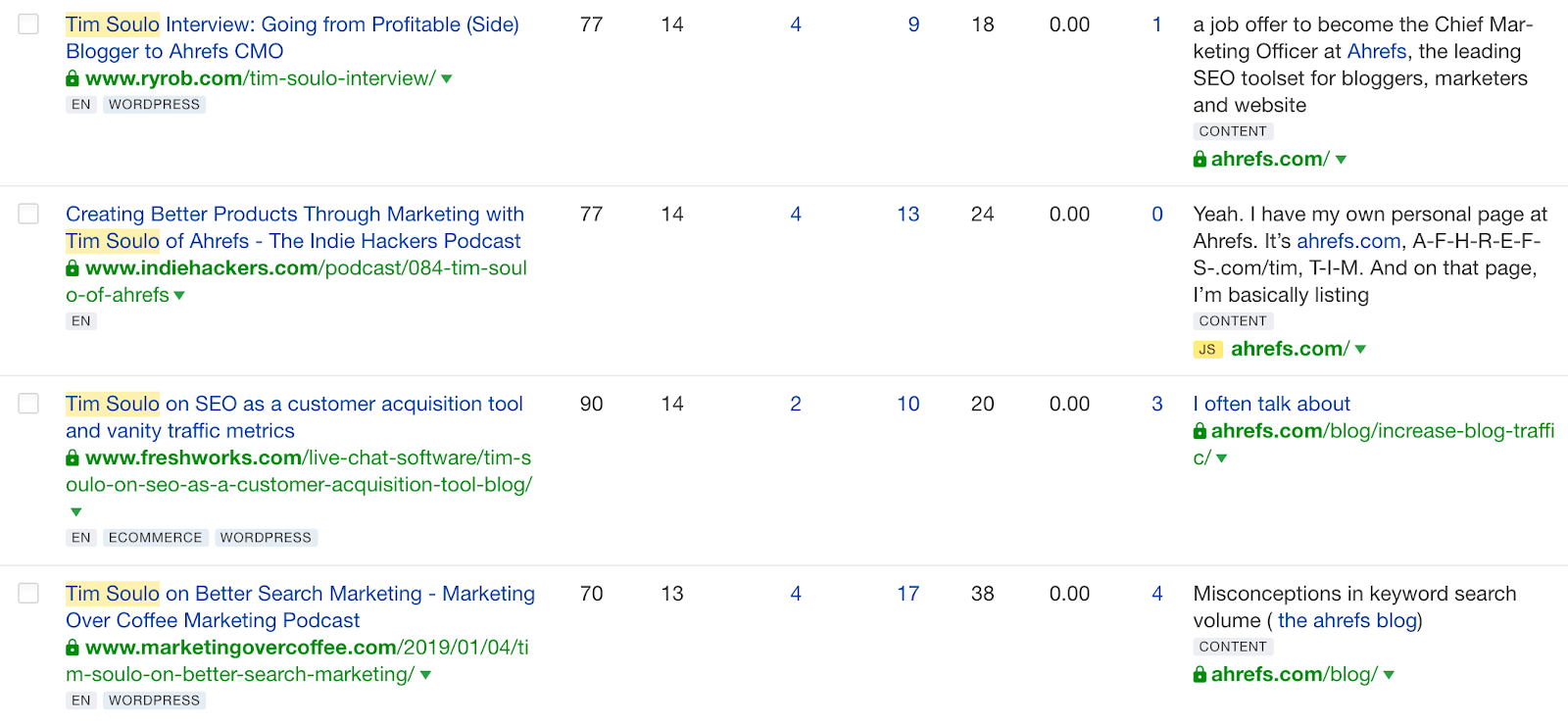Screen dimensions: 1568x723
Task: Click lock icon next to ahrefs.com/blog/ link
Action: coord(1200,675)
